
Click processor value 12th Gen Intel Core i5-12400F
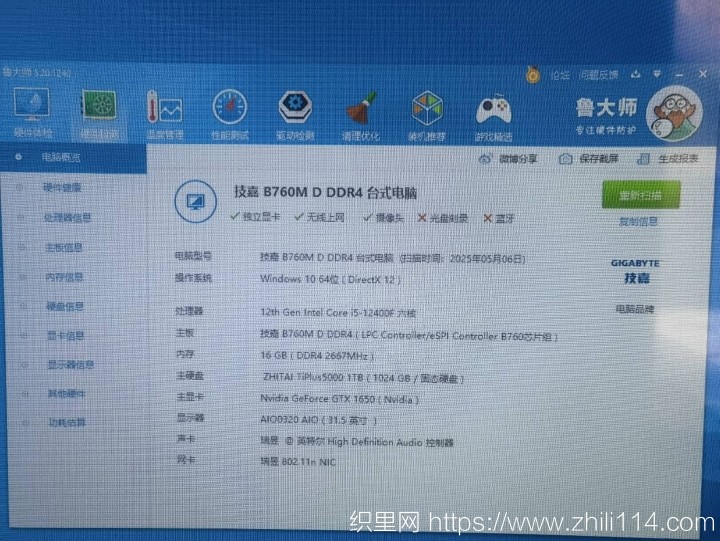338,313
